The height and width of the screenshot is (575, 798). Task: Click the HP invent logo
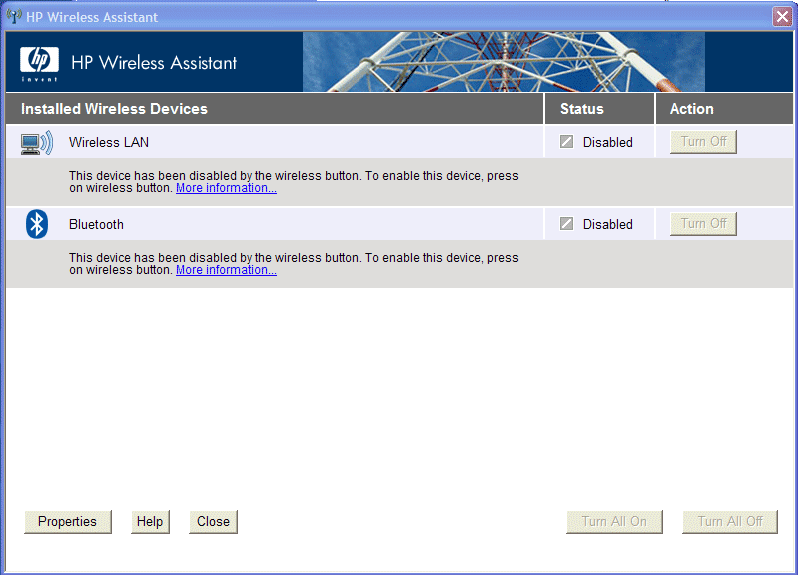point(39,64)
